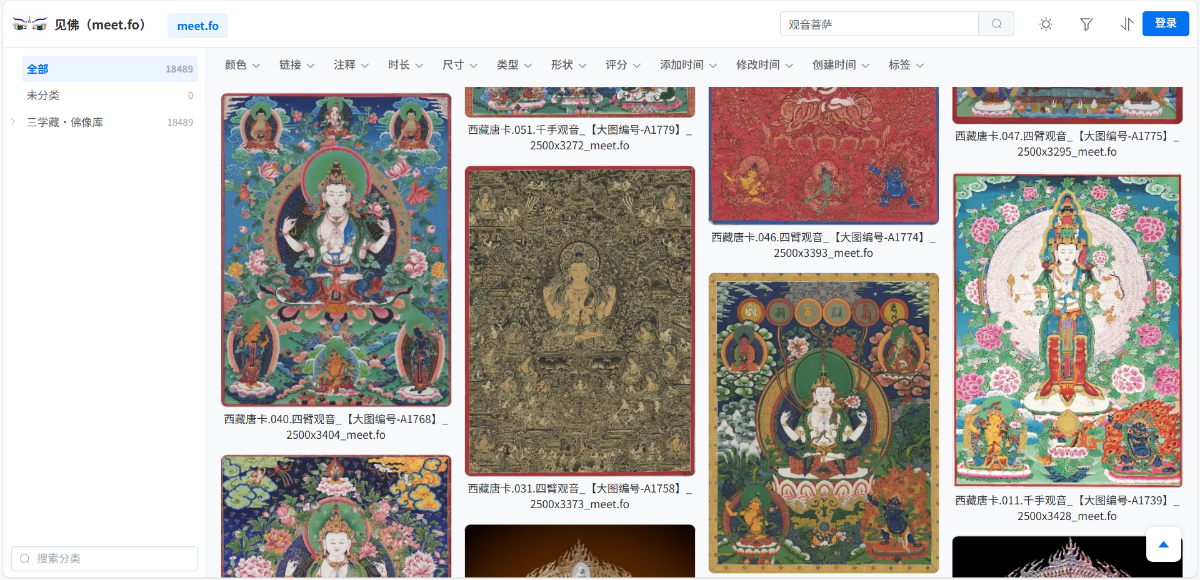Click the sort order arrows icon

point(1127,24)
